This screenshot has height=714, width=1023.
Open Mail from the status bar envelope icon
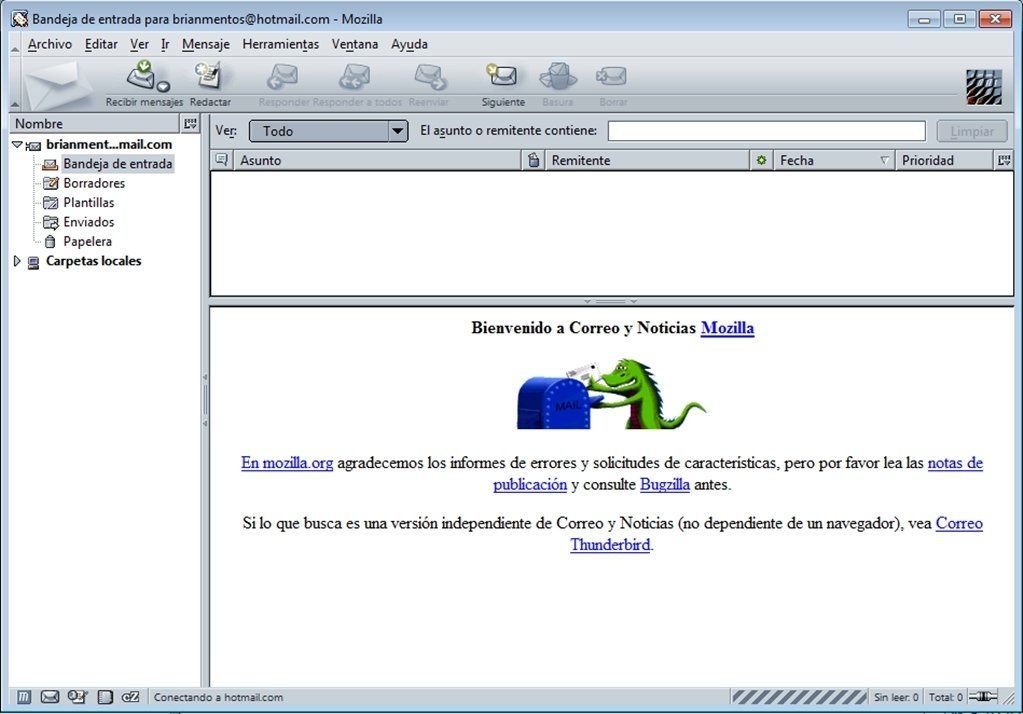coord(50,697)
